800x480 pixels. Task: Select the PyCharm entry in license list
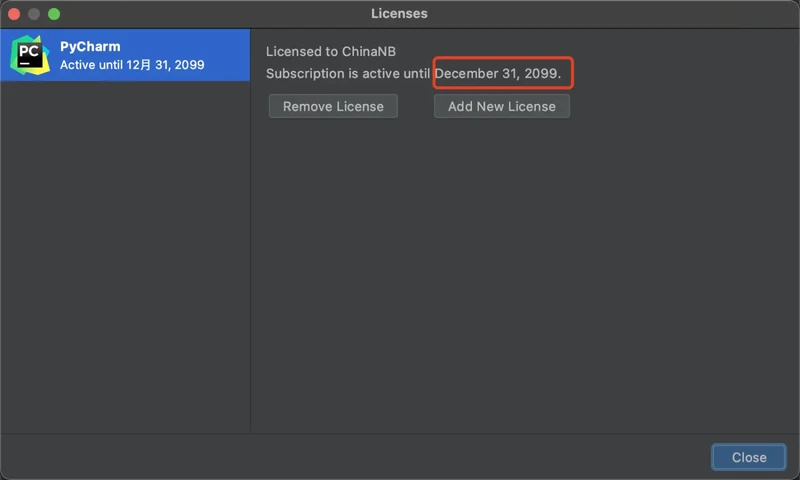pos(125,55)
